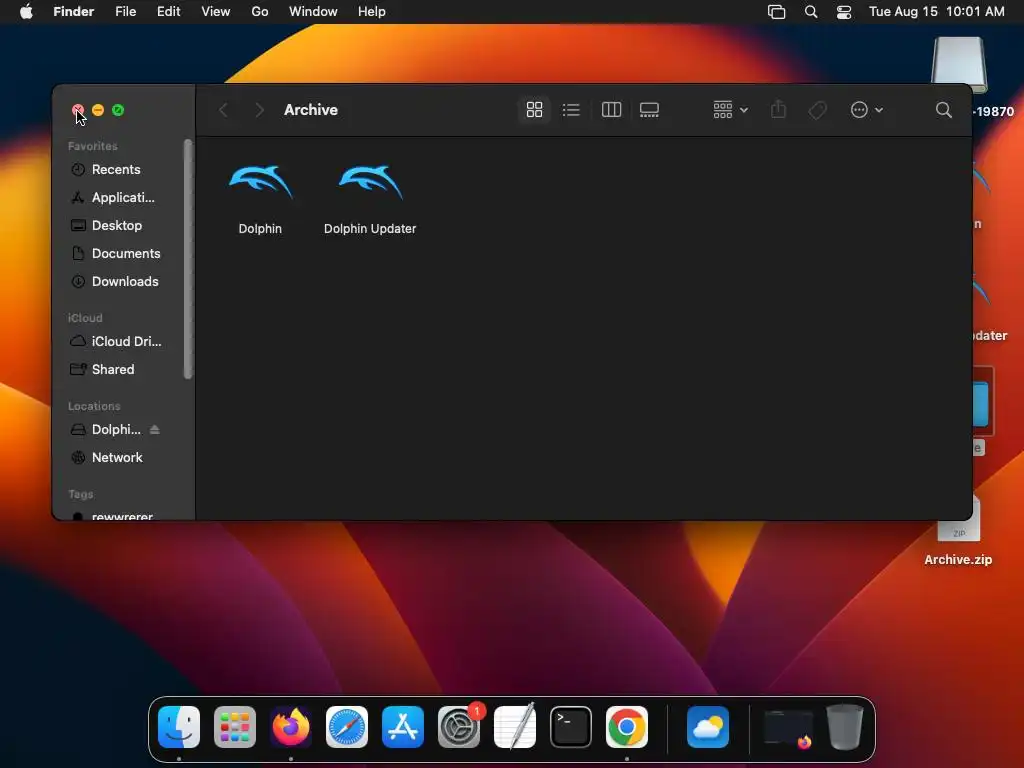Open the Go menu
The width and height of the screenshot is (1024, 768).
(x=260, y=12)
